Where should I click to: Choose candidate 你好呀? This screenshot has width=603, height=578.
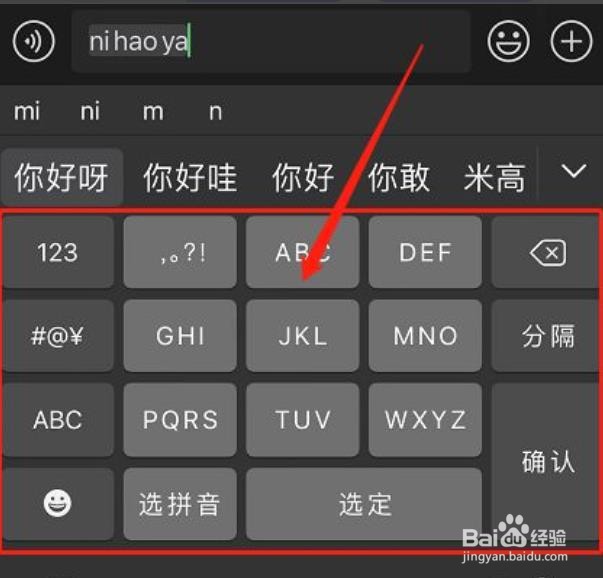click(62, 177)
